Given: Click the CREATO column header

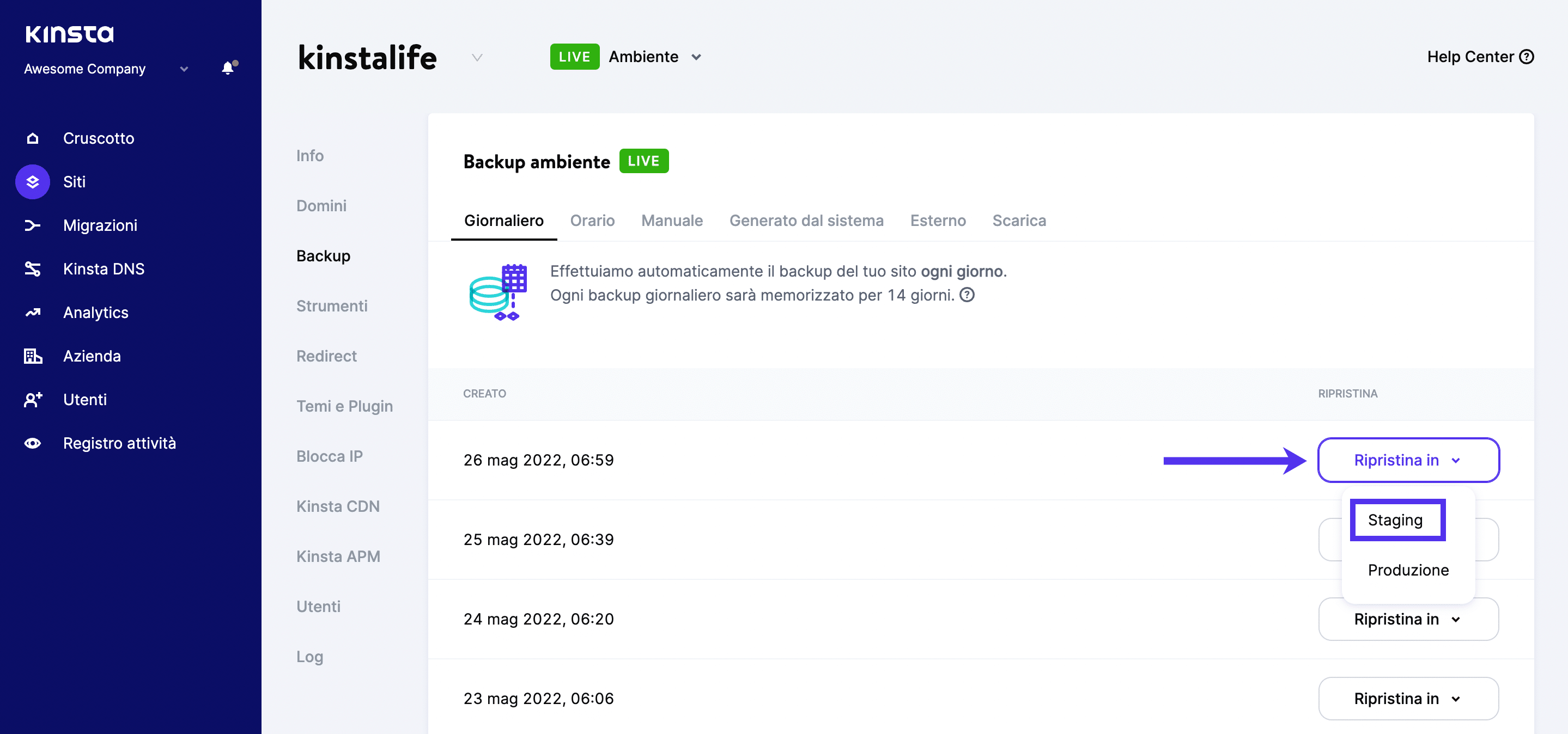Looking at the screenshot, I should coord(484,394).
